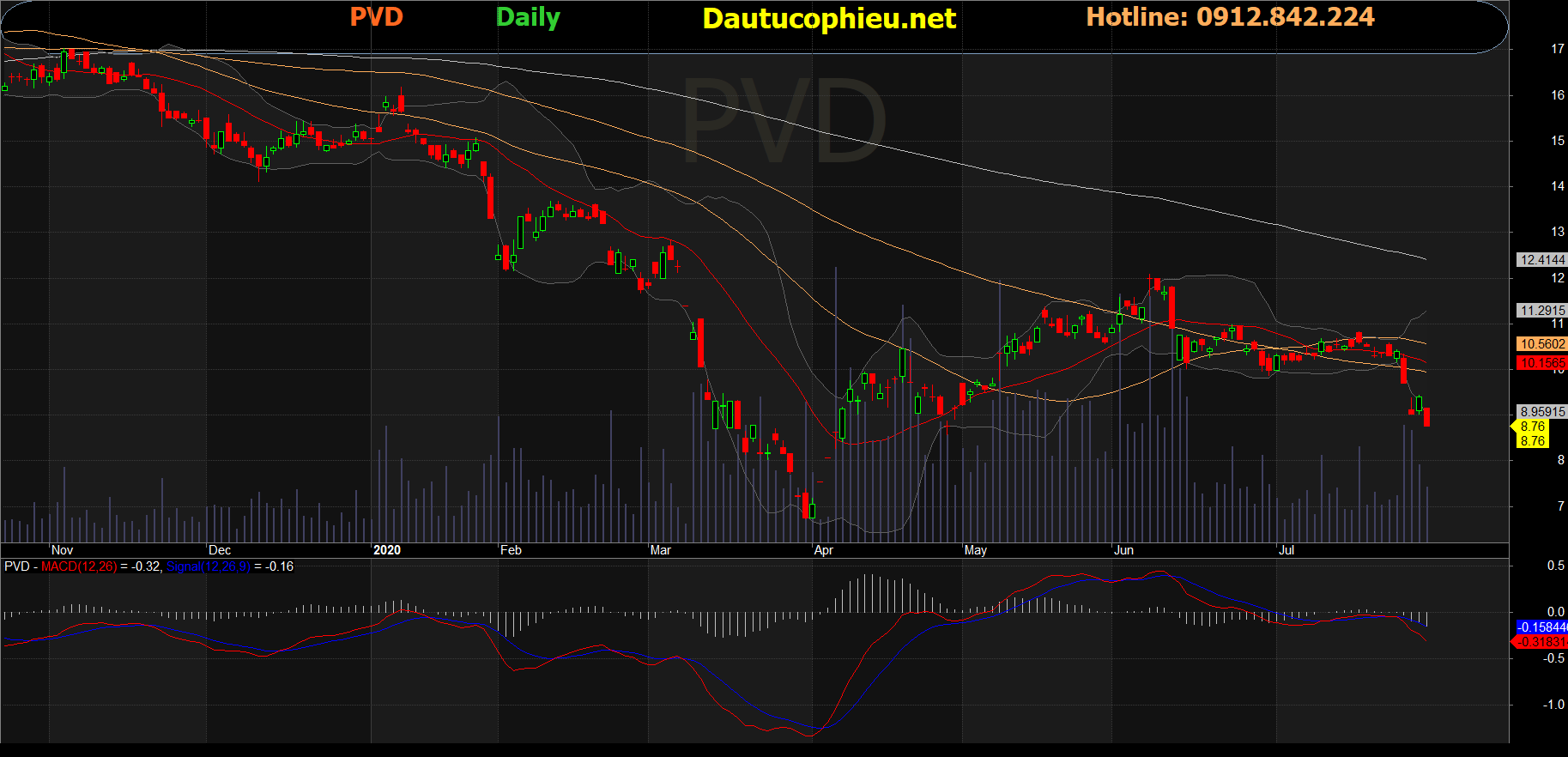Click the 2020 year marker
This screenshot has height=757, width=1568.
[x=387, y=550]
